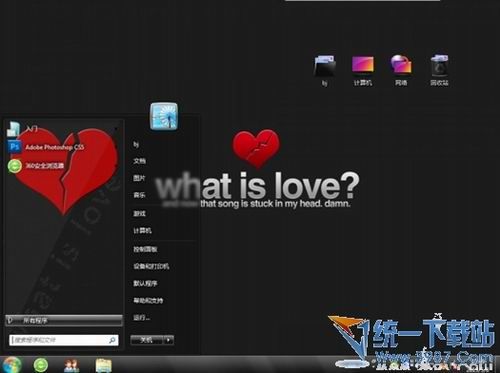Screen dimensions: 500x373
Task: Open 文档 from the Start menu
Action: 140,161
